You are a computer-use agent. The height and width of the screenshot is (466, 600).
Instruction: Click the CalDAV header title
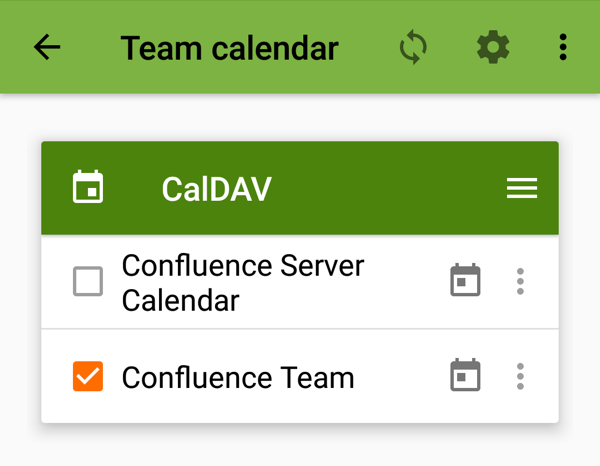click(216, 189)
